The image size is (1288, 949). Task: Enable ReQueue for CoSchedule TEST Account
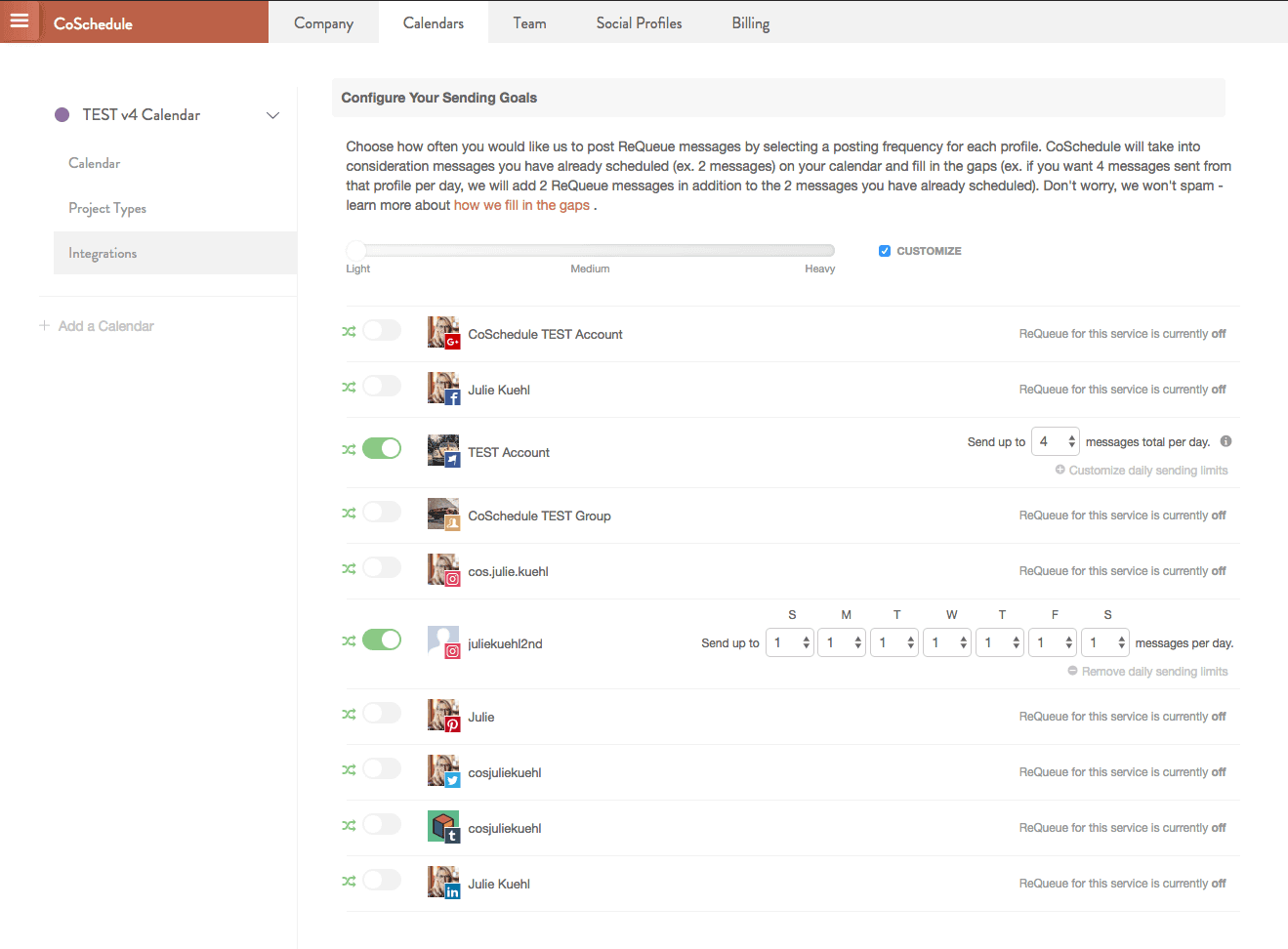point(382,330)
